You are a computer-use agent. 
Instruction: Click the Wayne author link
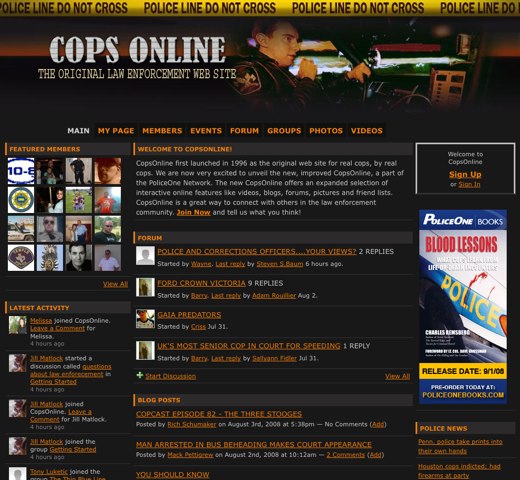click(x=201, y=264)
